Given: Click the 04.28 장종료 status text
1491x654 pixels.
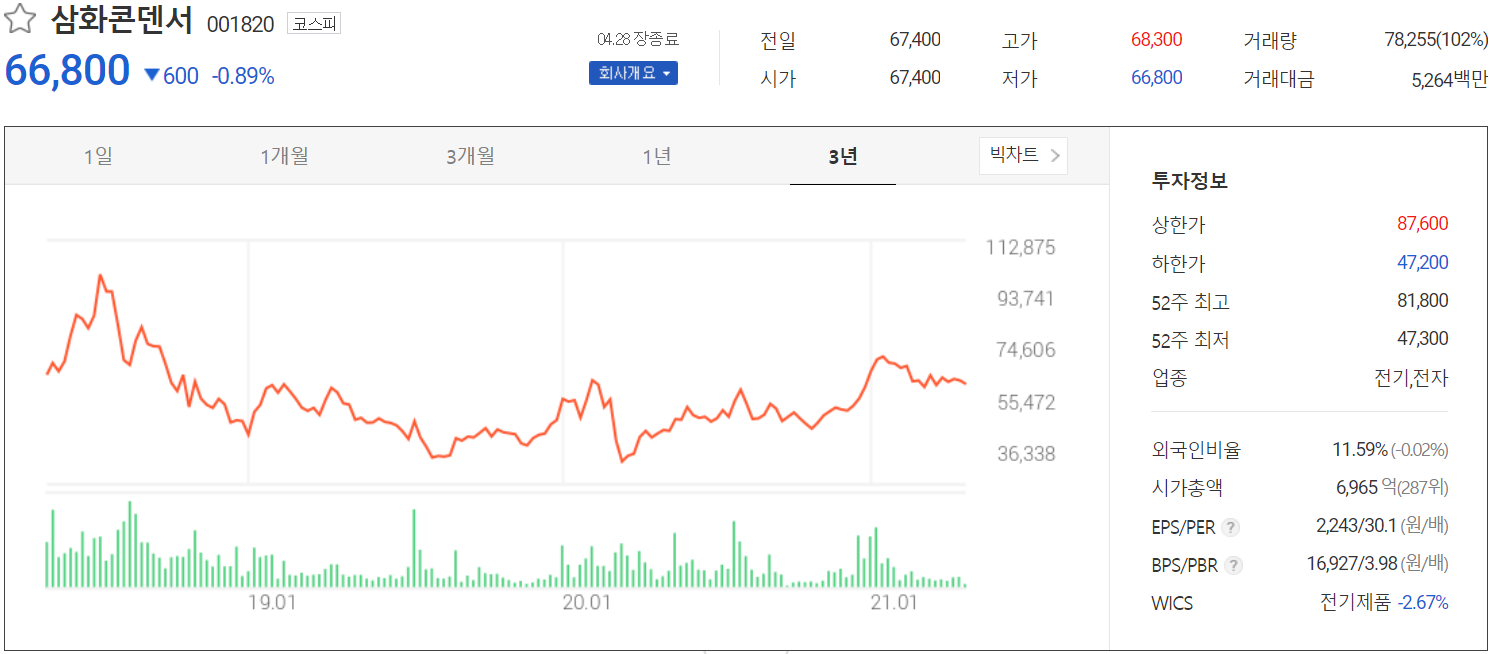Looking at the screenshot, I should coord(637,40).
